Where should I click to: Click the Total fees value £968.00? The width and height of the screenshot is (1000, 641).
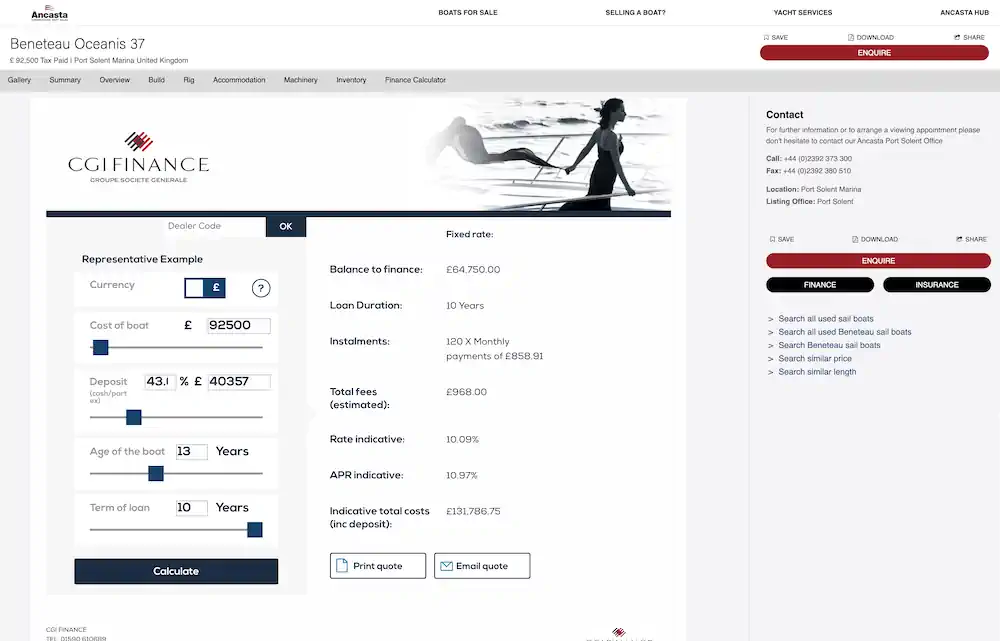pyautogui.click(x=466, y=392)
